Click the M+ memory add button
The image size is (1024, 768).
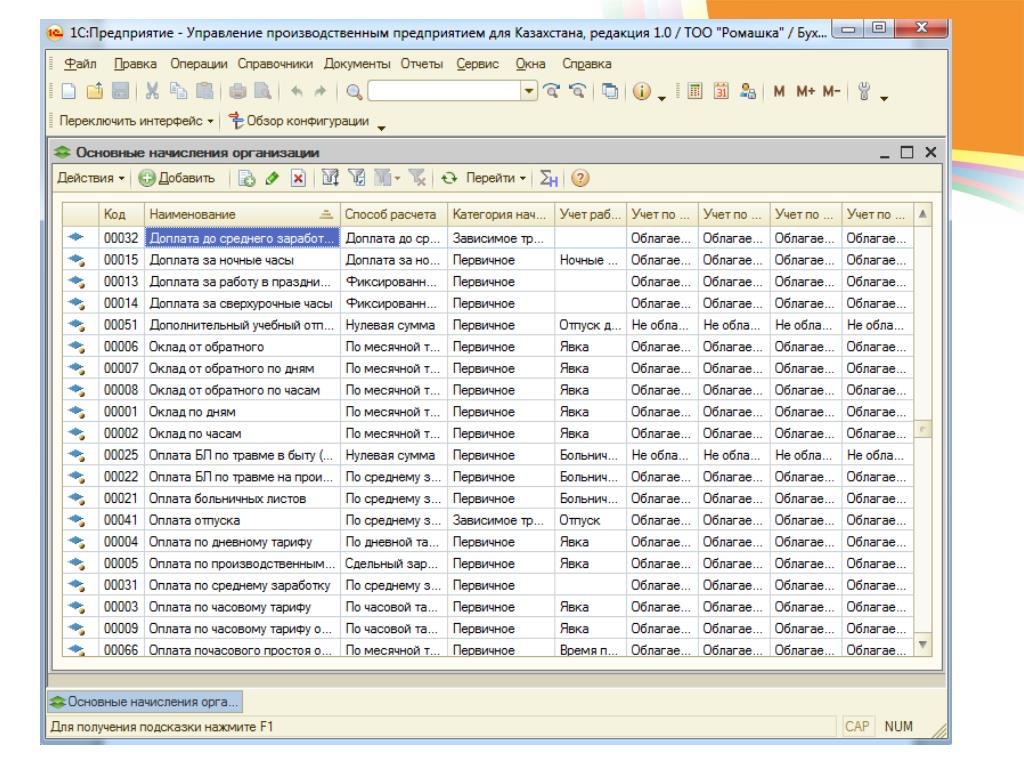point(805,91)
